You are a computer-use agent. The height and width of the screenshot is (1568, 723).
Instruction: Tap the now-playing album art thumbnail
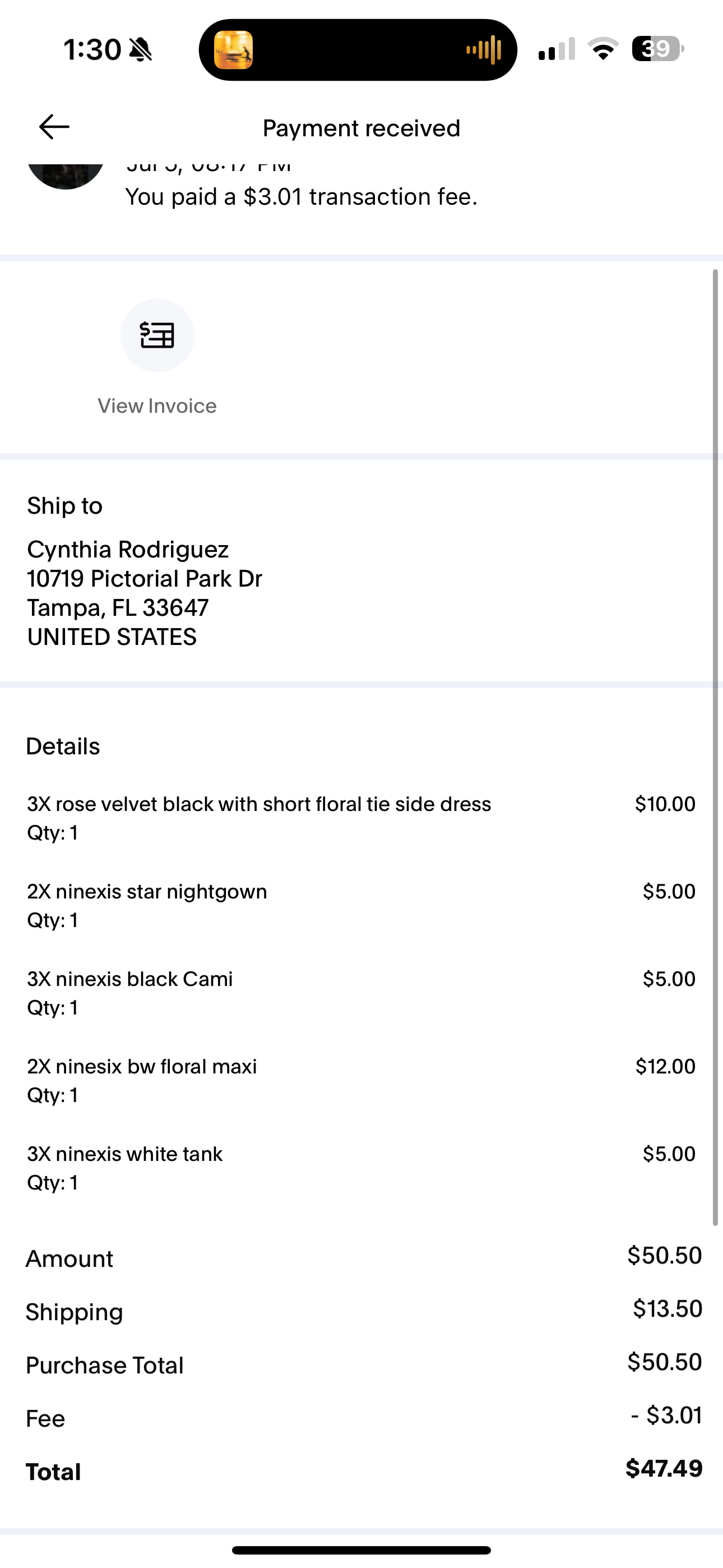pyautogui.click(x=234, y=50)
